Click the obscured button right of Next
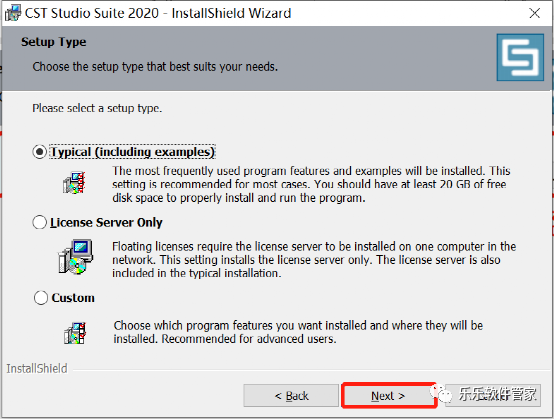The height and width of the screenshot is (419, 554). tap(493, 395)
